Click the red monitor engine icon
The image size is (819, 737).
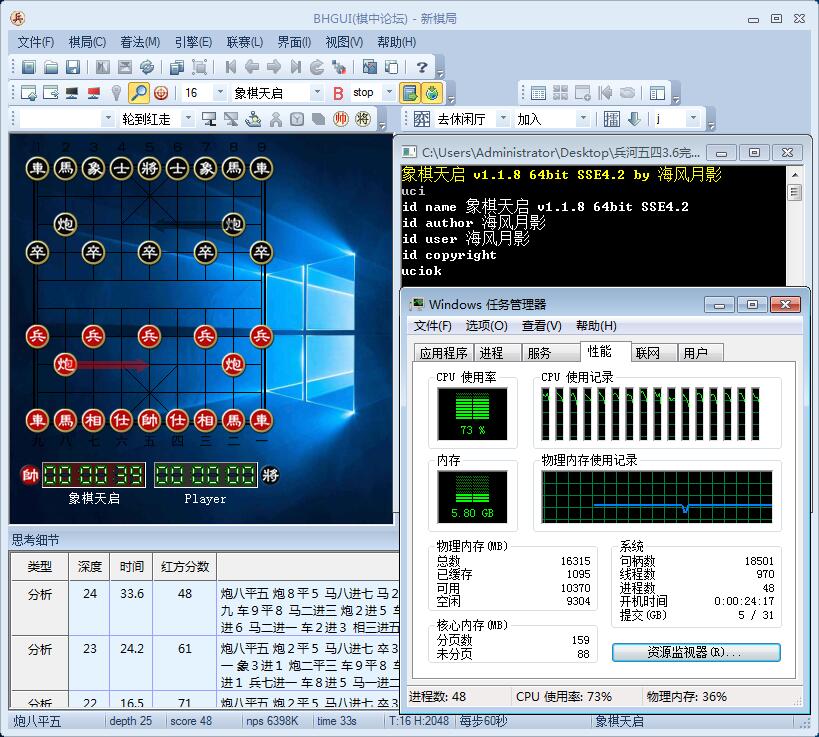coord(94,93)
